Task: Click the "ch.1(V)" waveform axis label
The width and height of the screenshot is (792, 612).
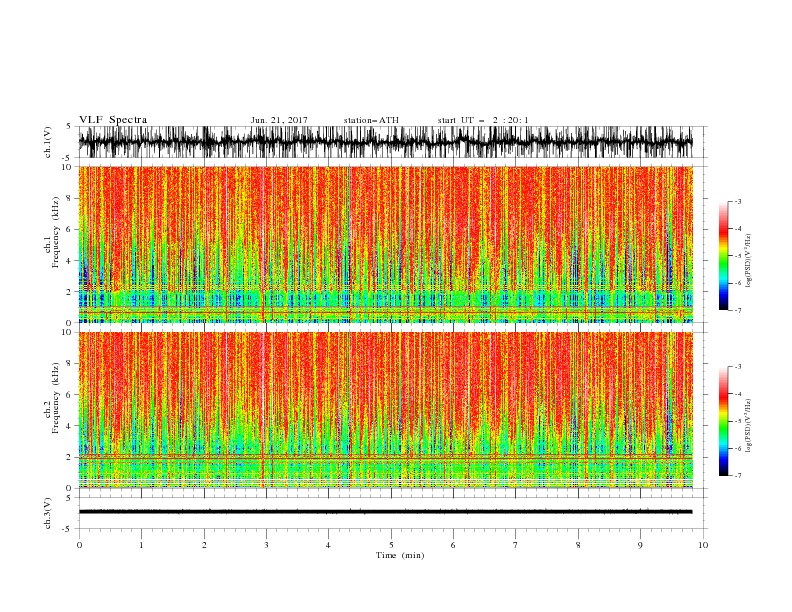Action: click(x=48, y=142)
